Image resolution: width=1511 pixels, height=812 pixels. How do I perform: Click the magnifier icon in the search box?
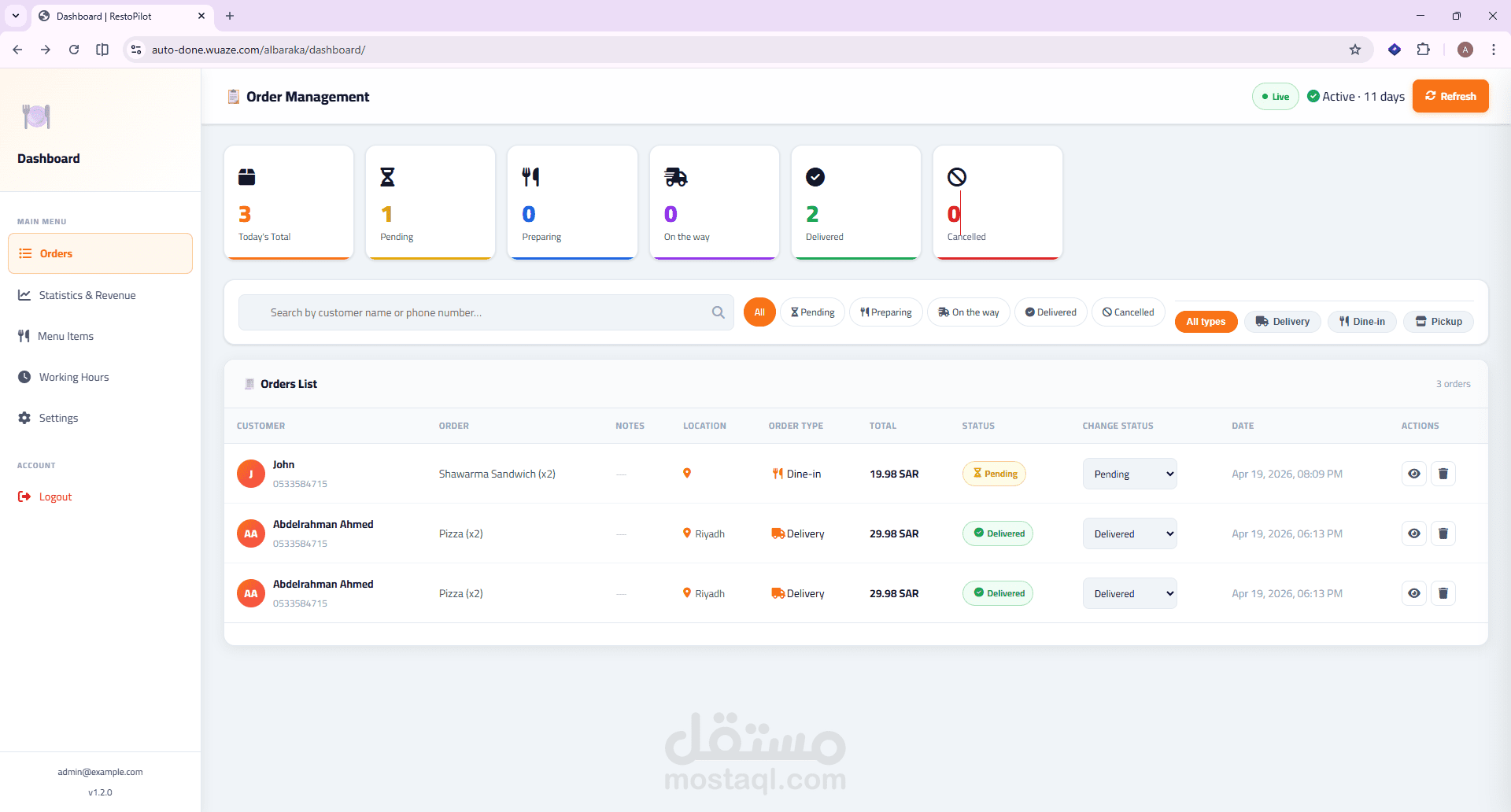pos(718,312)
